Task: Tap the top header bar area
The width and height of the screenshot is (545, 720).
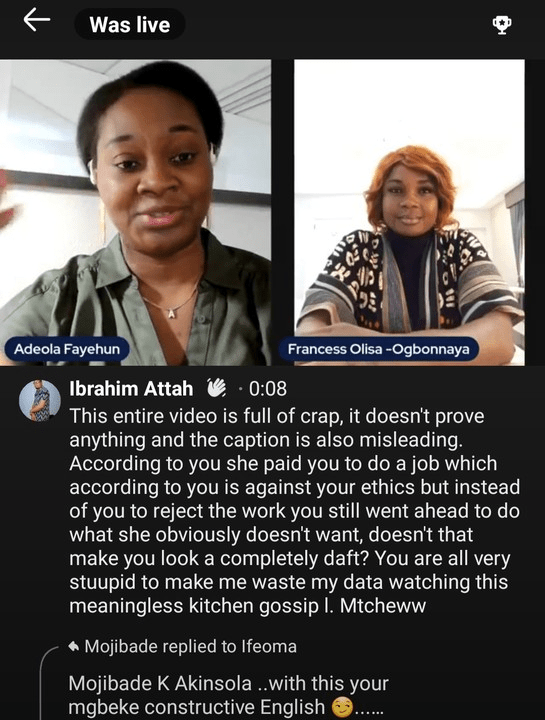Action: click(x=272, y=24)
